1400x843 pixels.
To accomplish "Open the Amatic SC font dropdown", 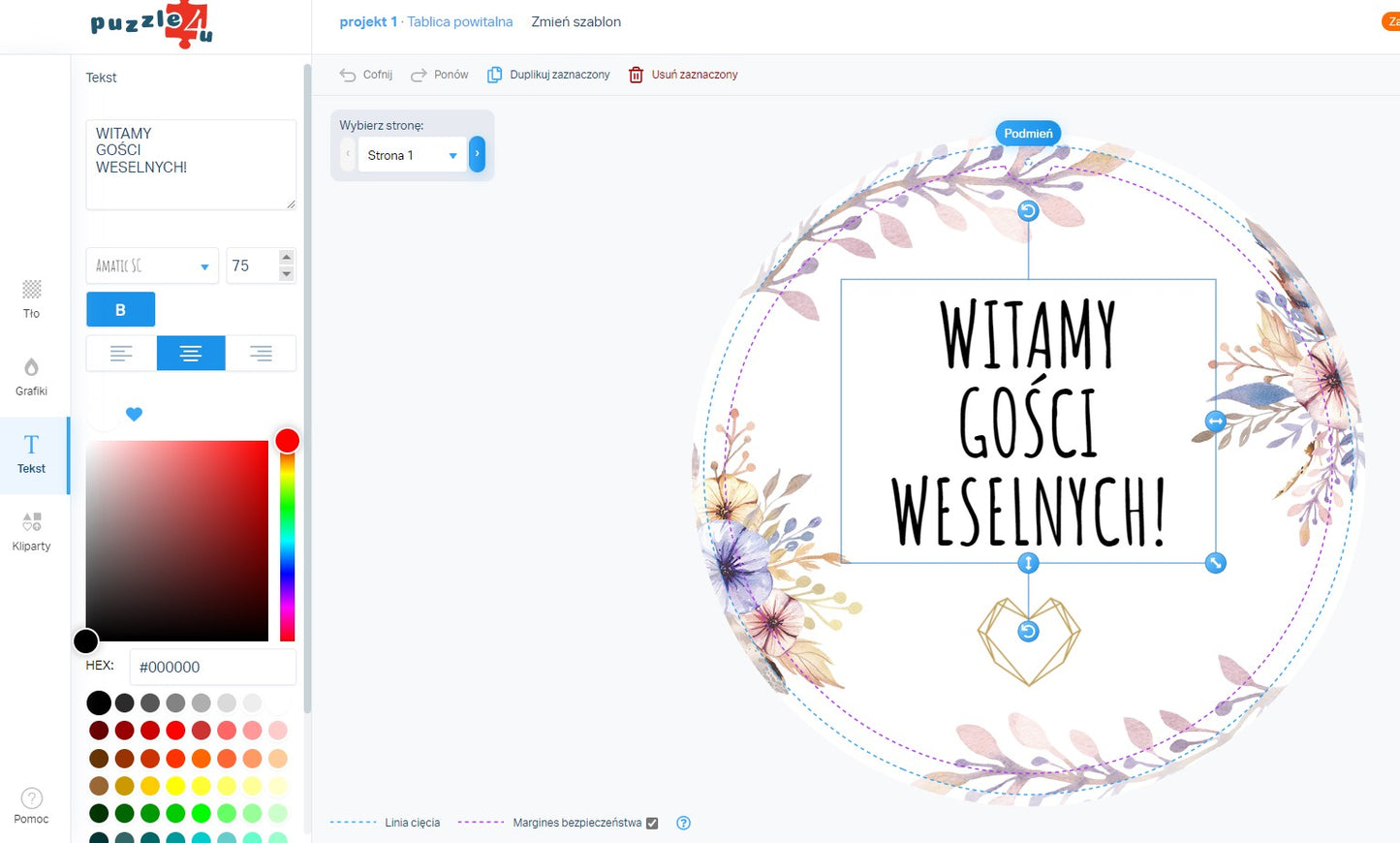I will tap(152, 266).
